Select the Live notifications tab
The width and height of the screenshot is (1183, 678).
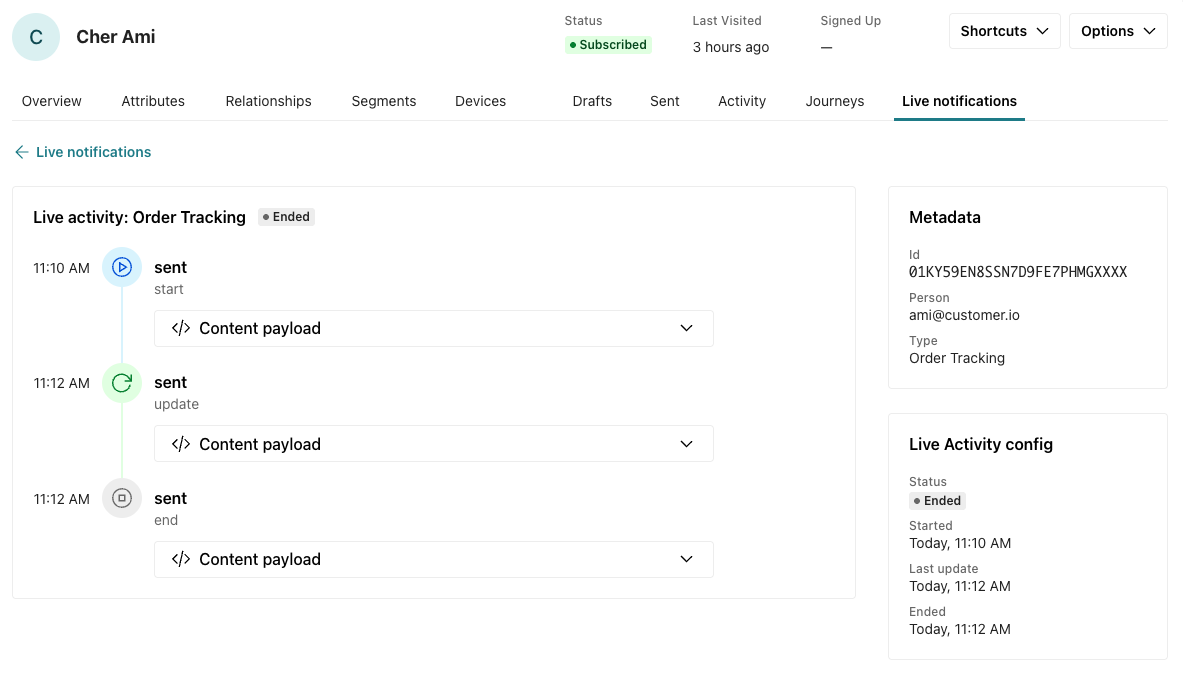[959, 101]
